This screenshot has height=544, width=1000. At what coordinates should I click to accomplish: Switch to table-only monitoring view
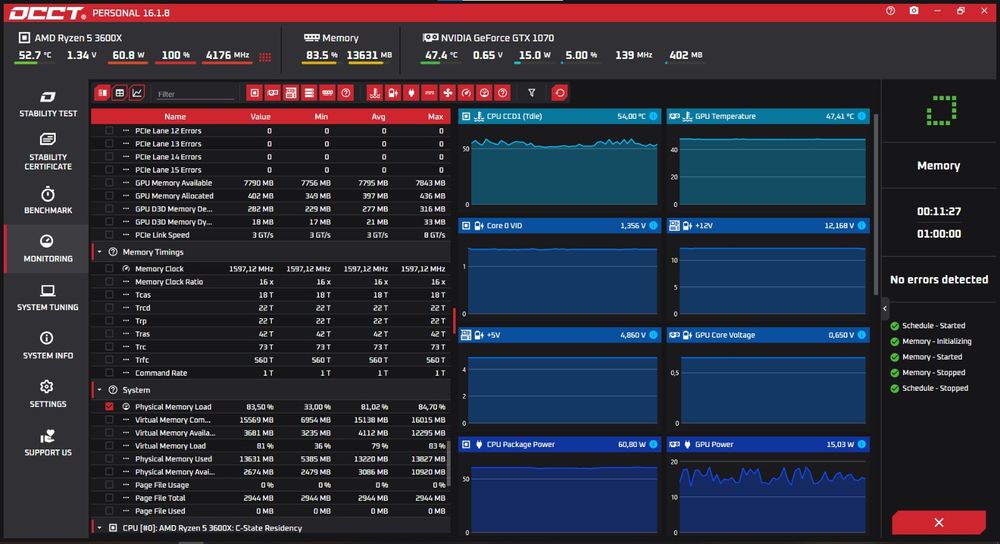pyautogui.click(x=119, y=93)
